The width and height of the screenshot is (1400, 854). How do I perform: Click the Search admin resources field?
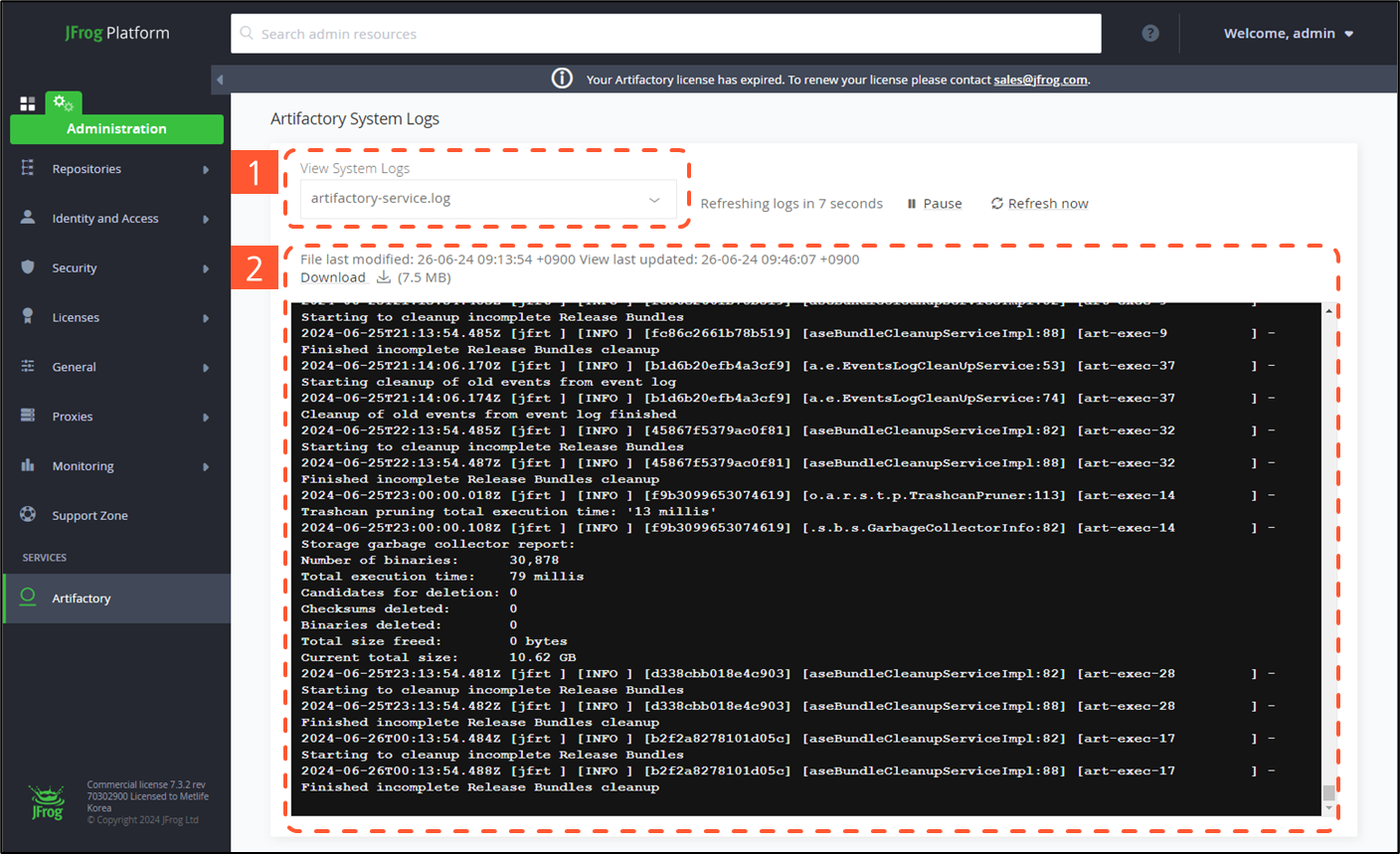[666, 33]
